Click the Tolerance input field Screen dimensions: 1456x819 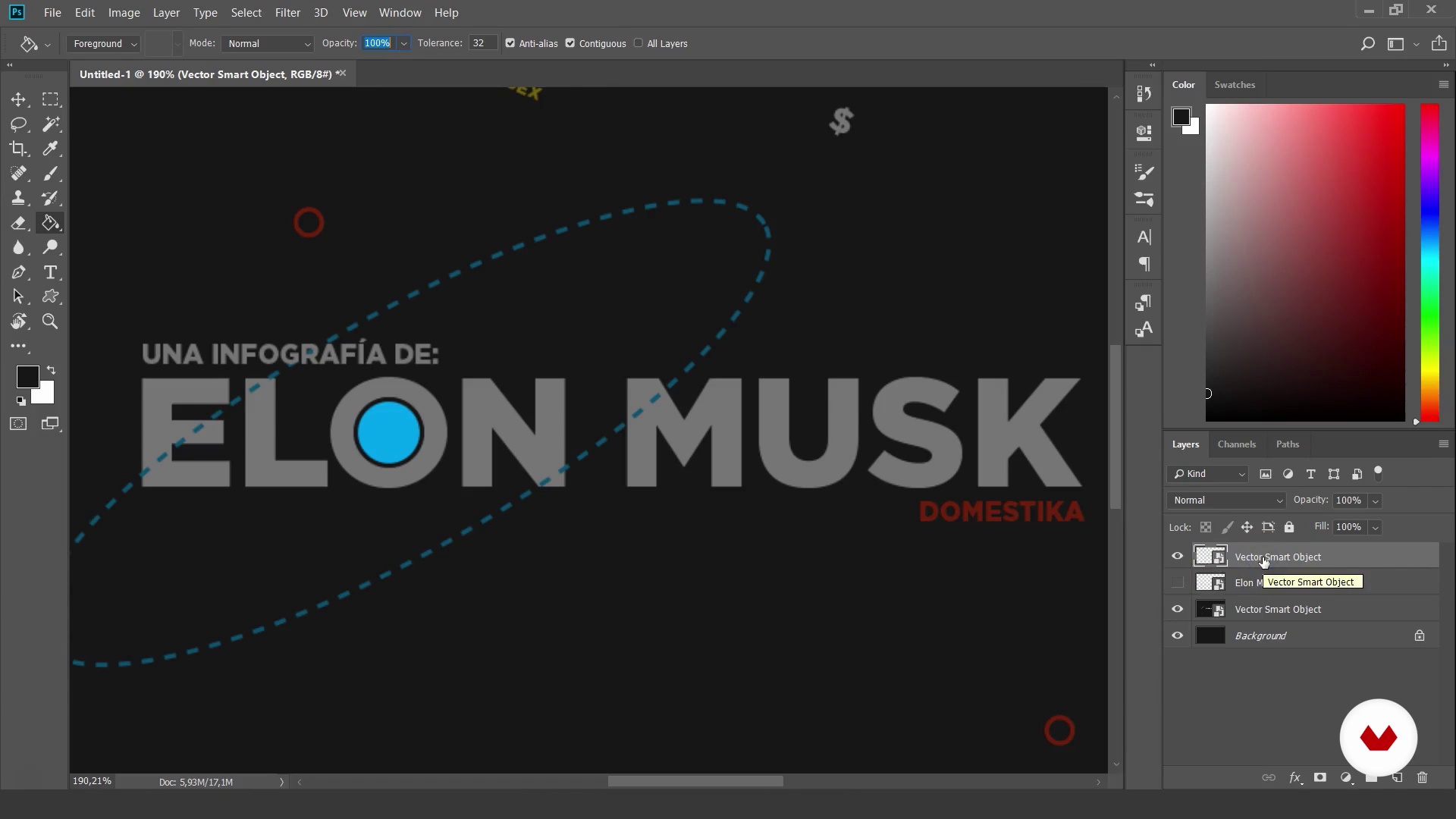pyautogui.click(x=482, y=43)
